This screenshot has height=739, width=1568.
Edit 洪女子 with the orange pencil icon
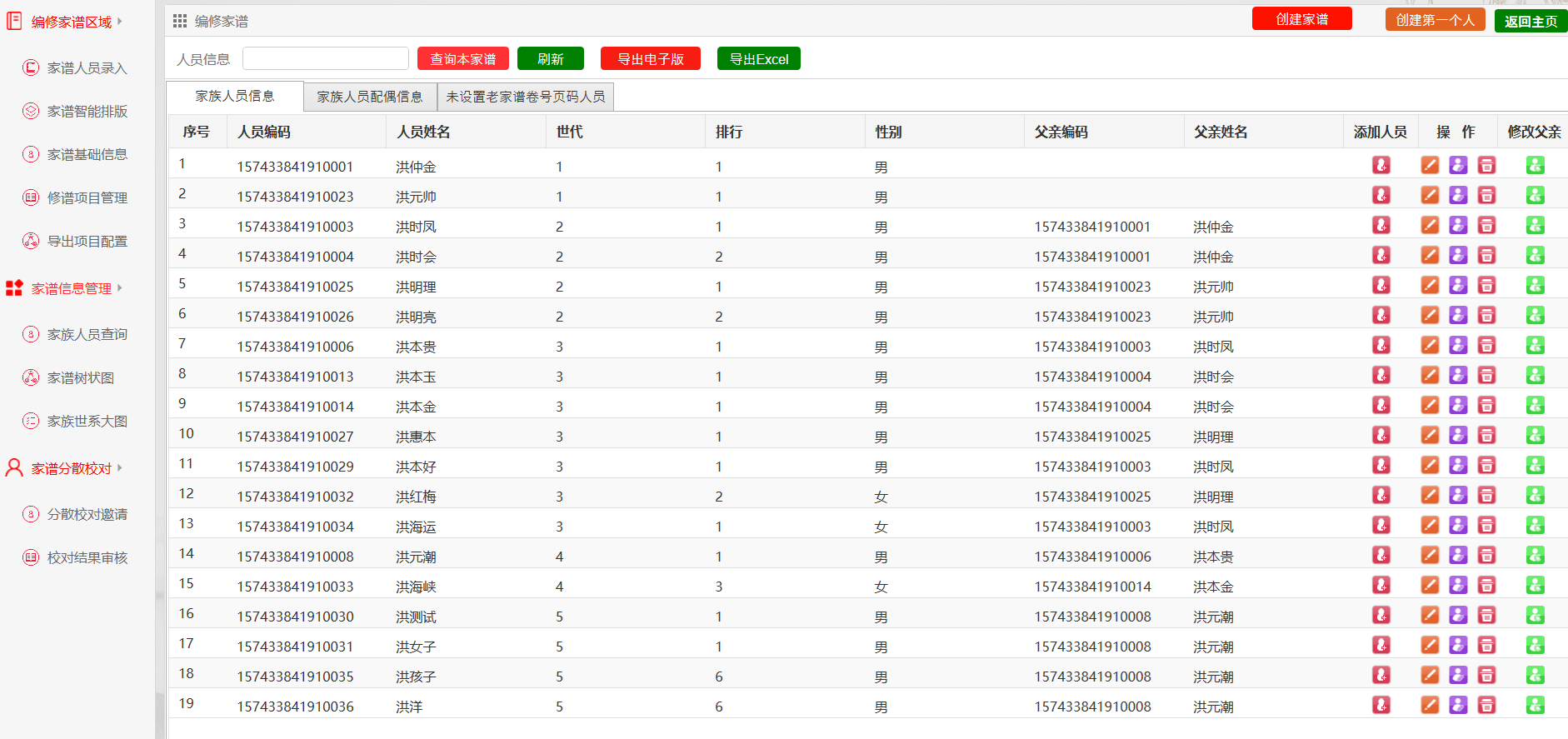pyautogui.click(x=1430, y=645)
